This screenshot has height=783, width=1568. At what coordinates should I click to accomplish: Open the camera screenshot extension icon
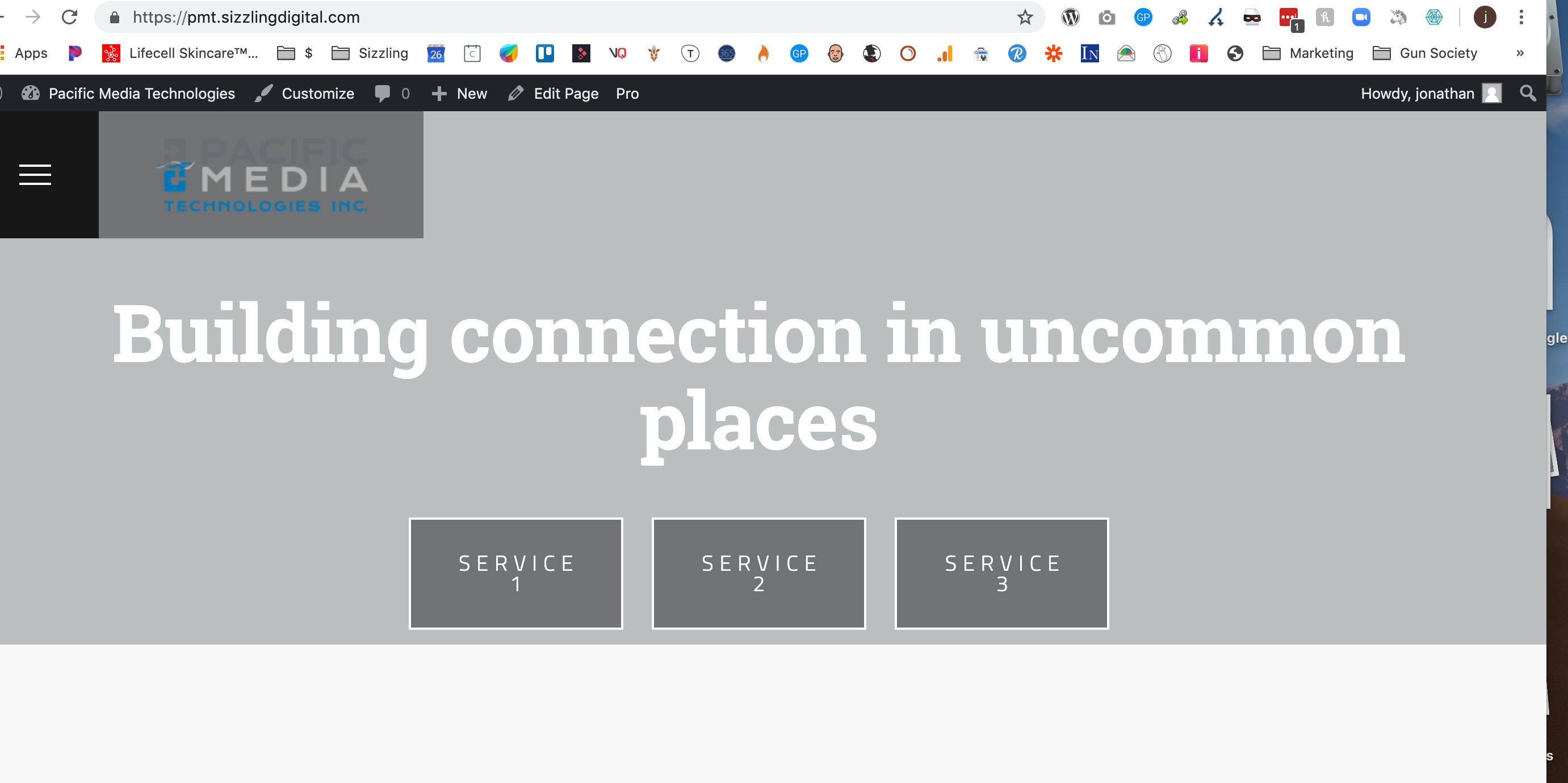(x=1106, y=17)
